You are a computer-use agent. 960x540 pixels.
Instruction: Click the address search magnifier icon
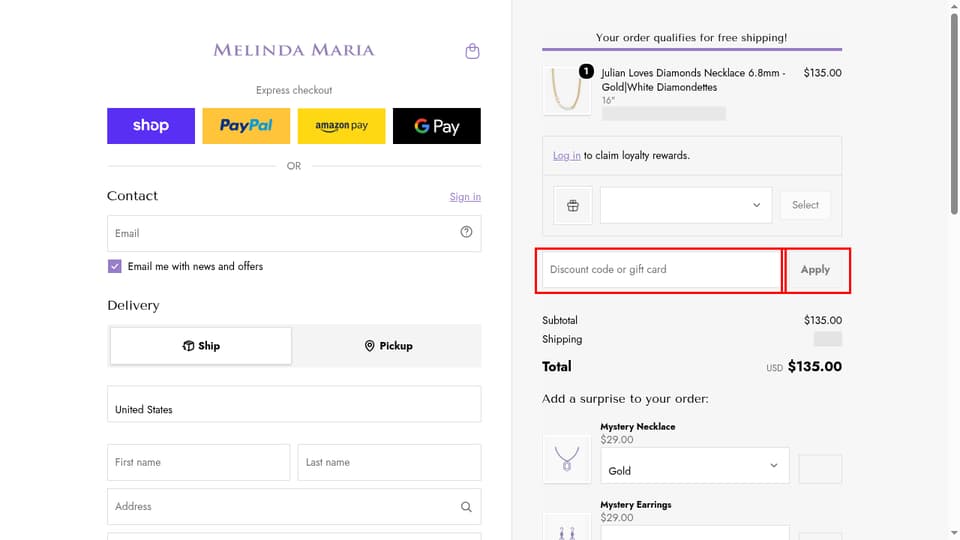tap(467, 507)
